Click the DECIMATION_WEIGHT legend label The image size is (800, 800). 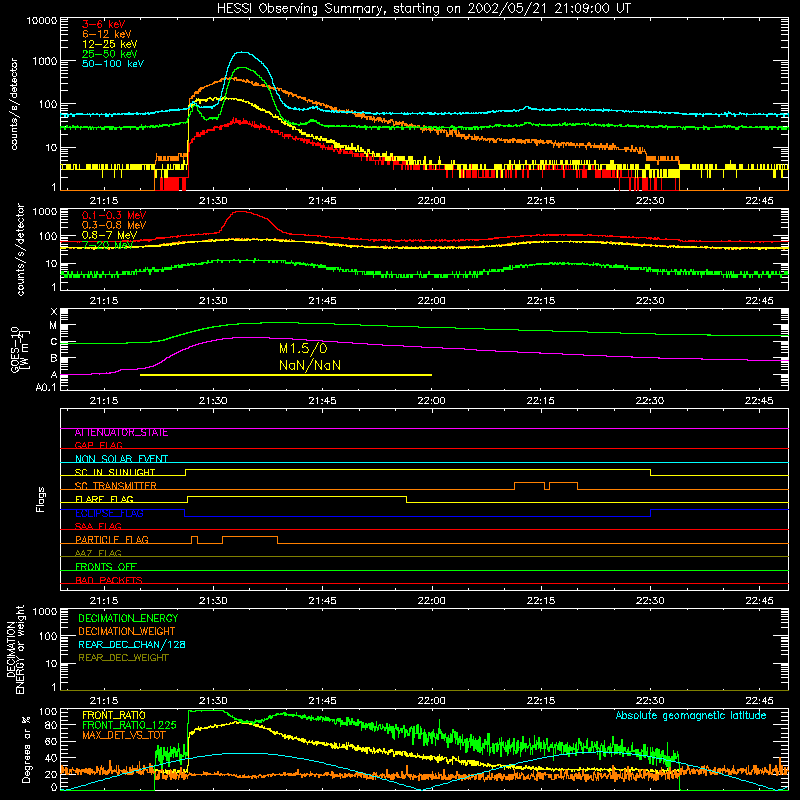click(x=127, y=631)
